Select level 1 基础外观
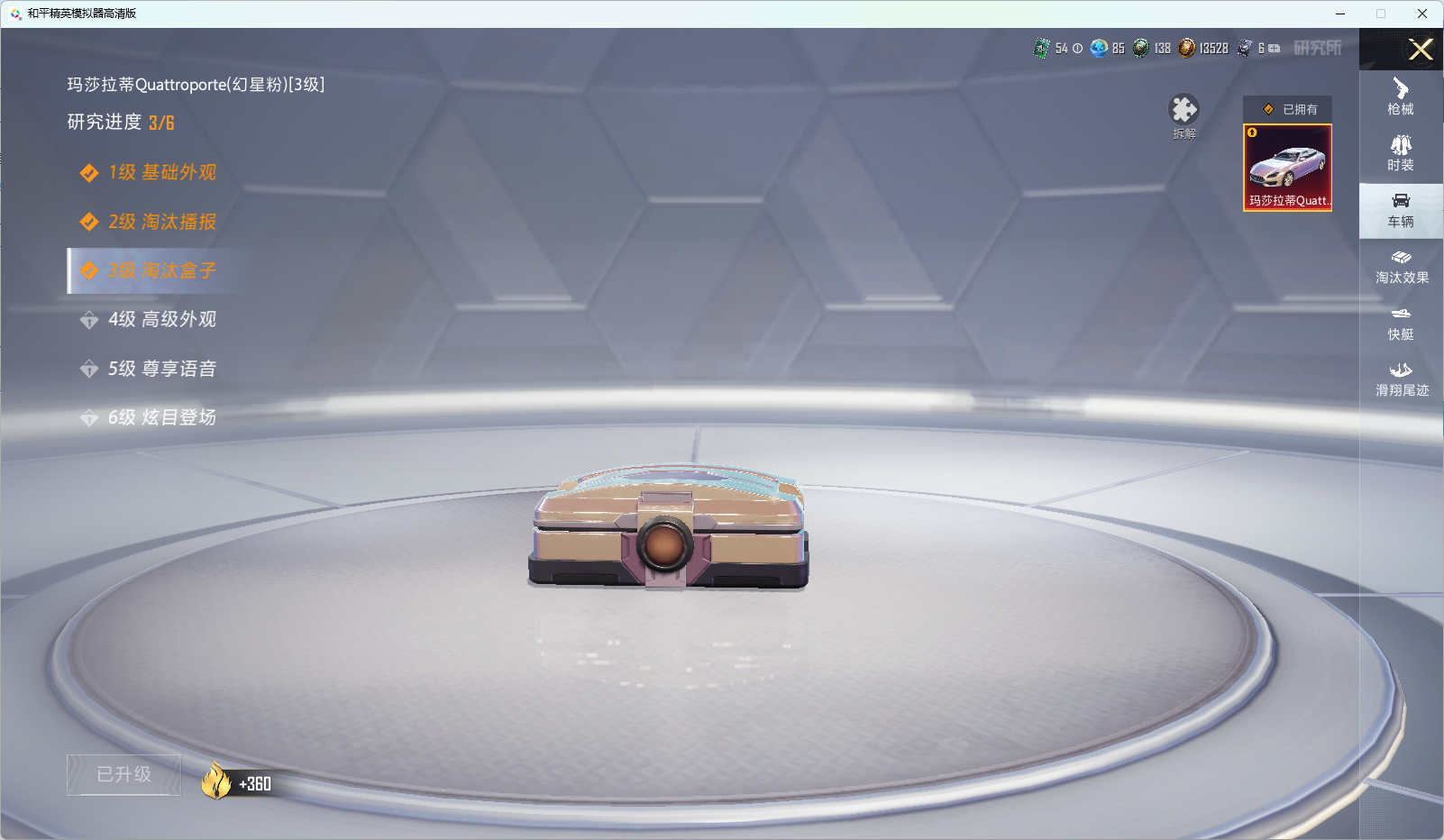1444x840 pixels. click(162, 172)
